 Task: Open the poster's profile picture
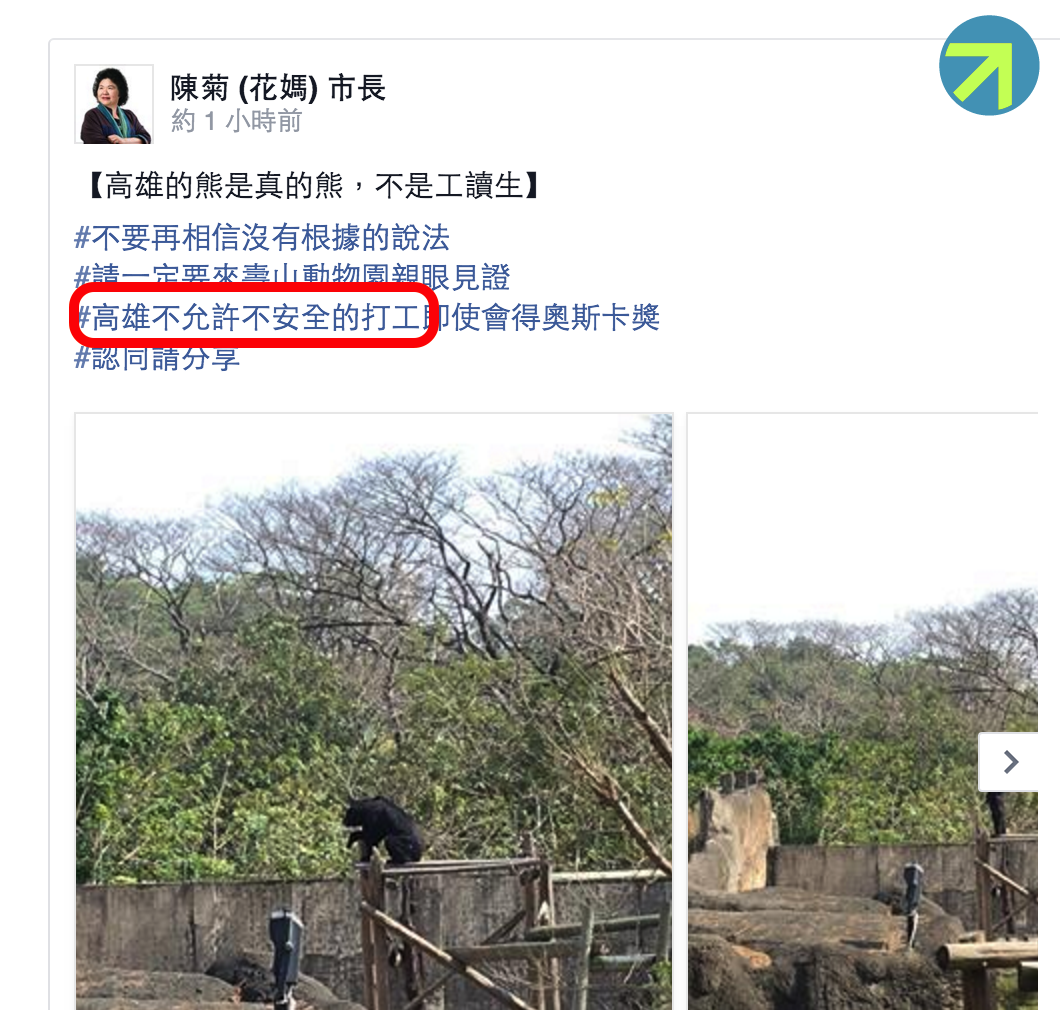[x=114, y=104]
